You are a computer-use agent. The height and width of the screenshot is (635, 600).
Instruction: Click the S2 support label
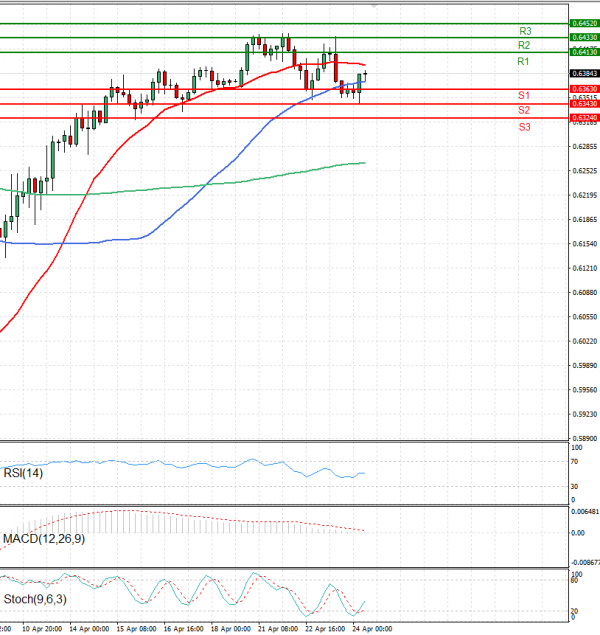524,110
